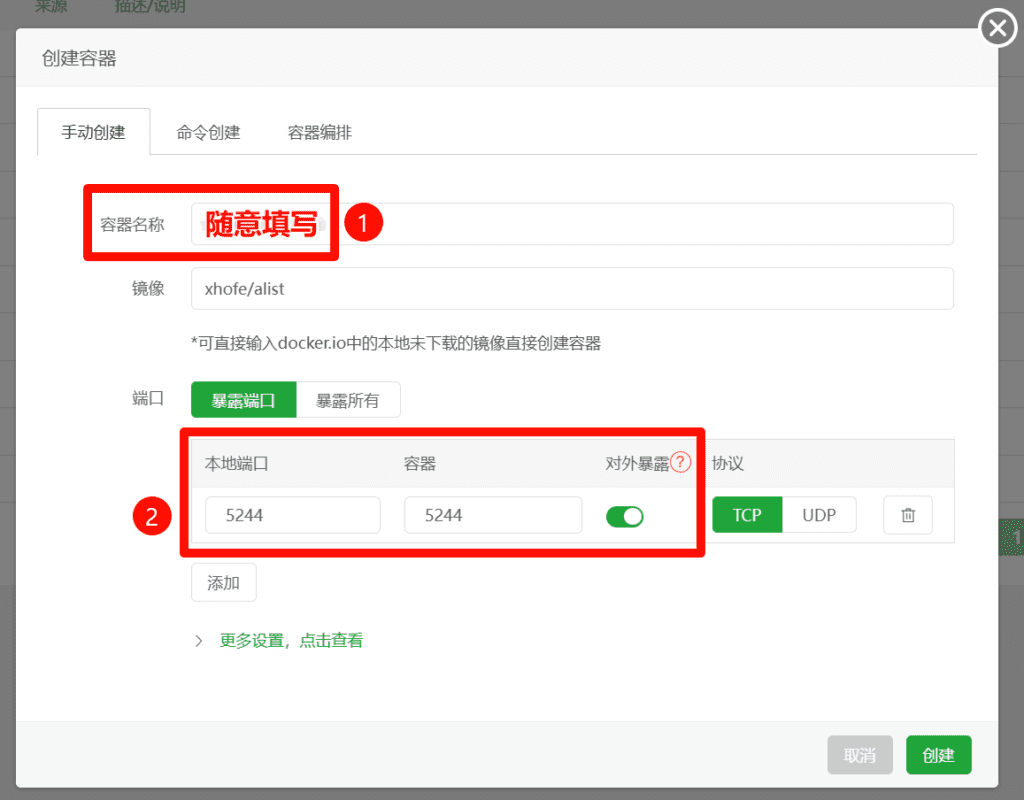Close the 创建容器 dialog
The image size is (1024, 800).
click(x=997, y=28)
